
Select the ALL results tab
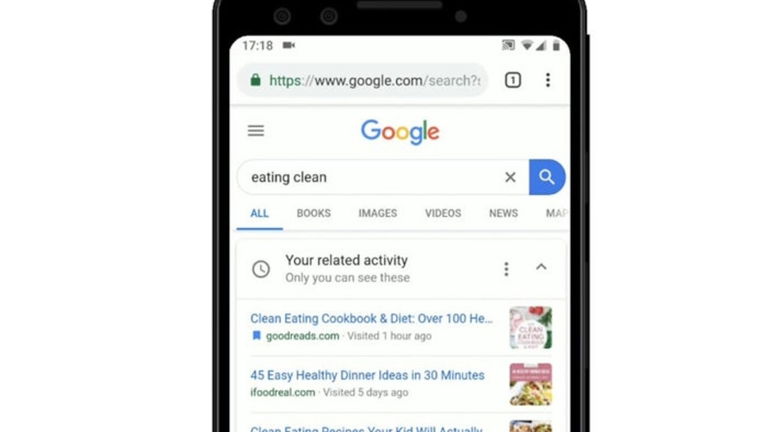[x=259, y=213]
